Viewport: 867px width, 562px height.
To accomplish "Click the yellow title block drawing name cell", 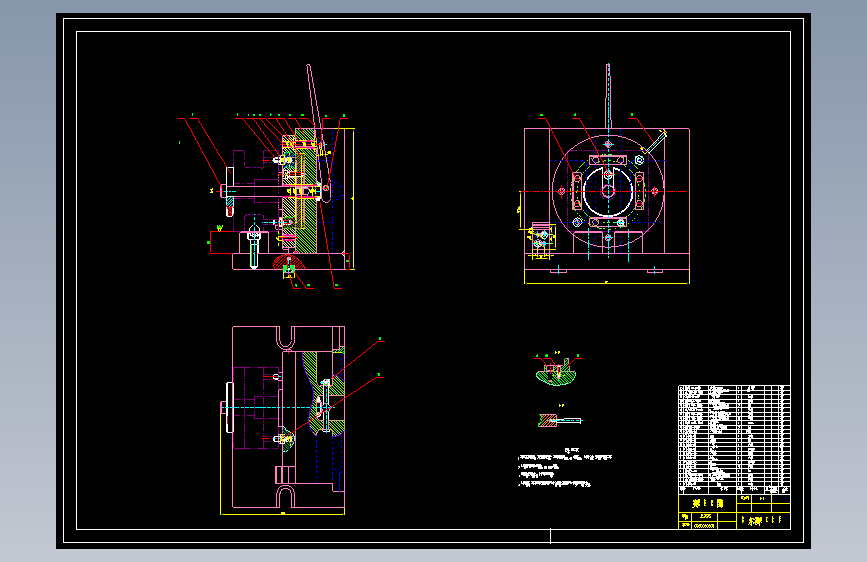I will (707, 503).
